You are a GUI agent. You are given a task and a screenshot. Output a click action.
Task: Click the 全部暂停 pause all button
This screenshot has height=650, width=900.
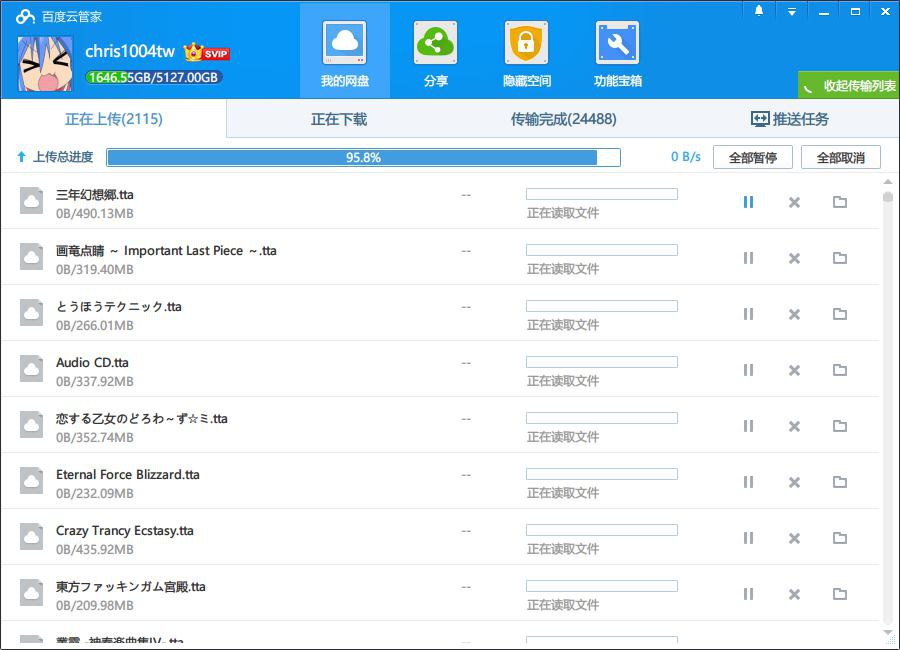[753, 157]
